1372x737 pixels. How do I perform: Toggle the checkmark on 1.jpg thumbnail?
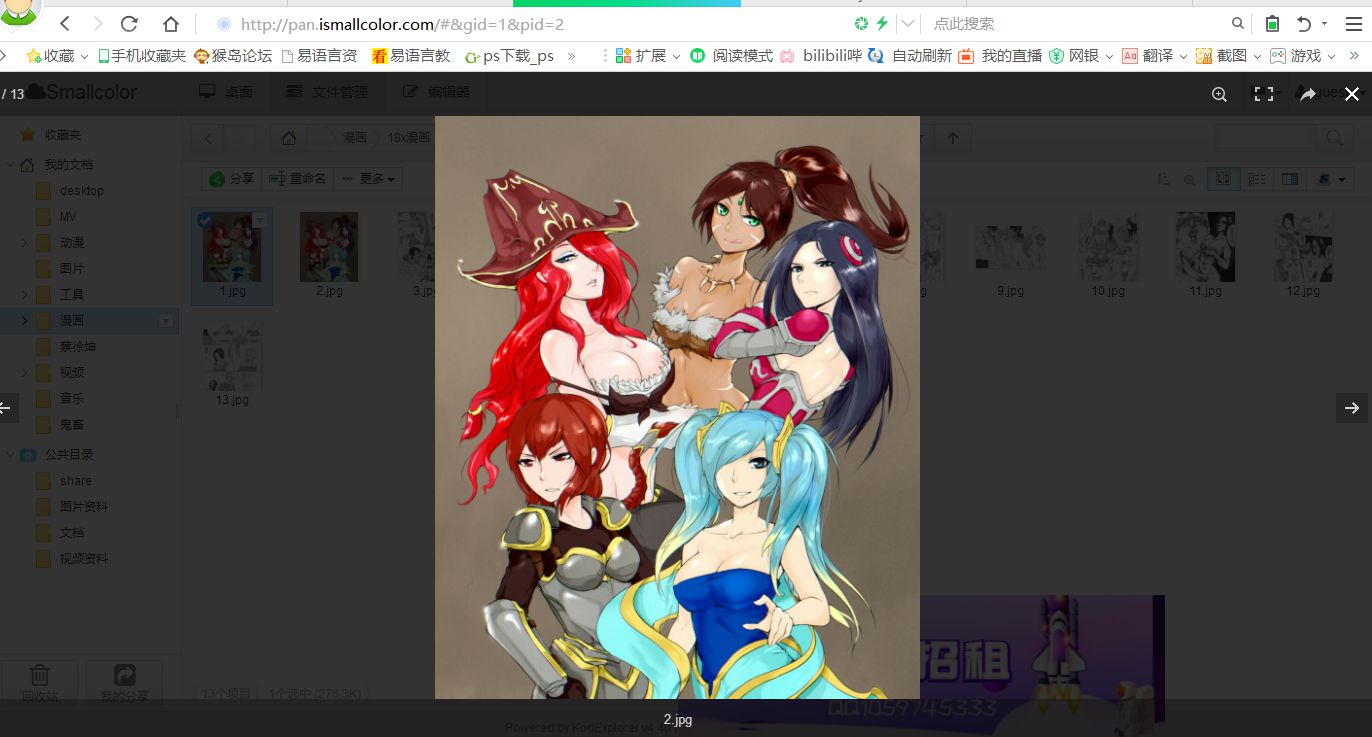pos(205,220)
